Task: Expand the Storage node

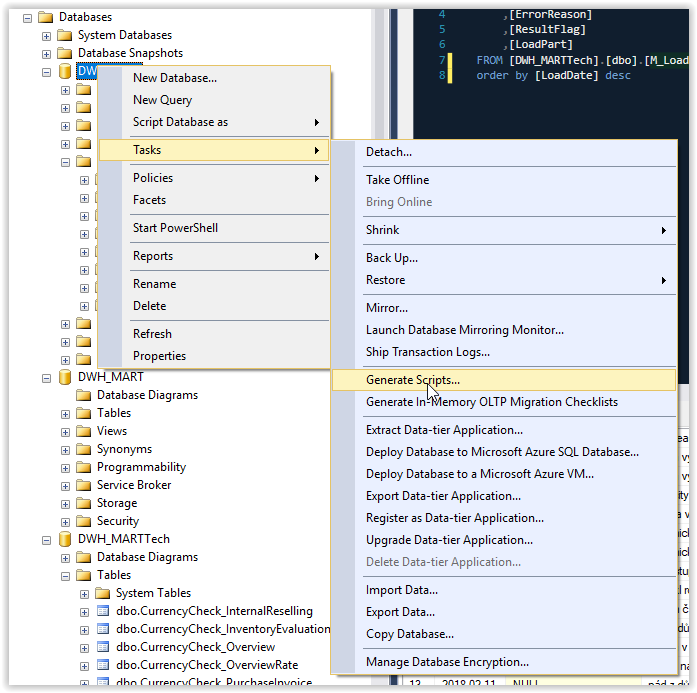Action: tap(65, 504)
